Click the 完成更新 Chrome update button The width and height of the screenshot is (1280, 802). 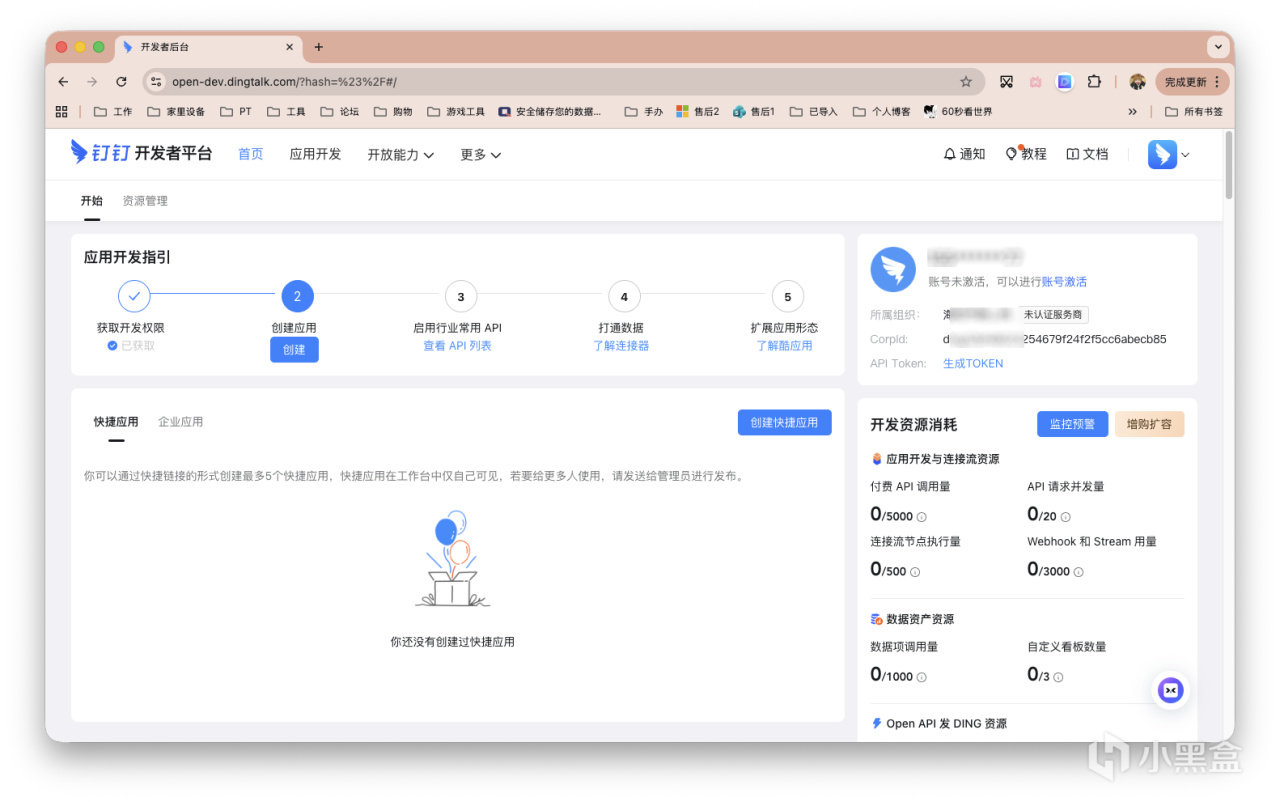pos(1191,82)
